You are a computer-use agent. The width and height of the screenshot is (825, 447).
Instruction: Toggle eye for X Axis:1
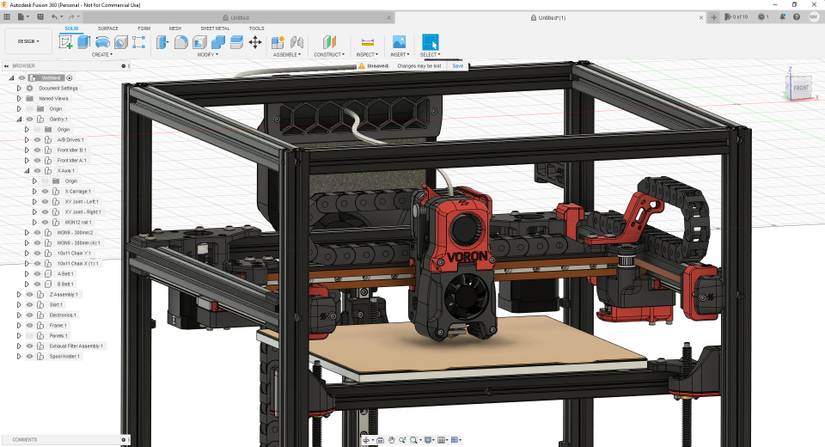pyautogui.click(x=37, y=171)
